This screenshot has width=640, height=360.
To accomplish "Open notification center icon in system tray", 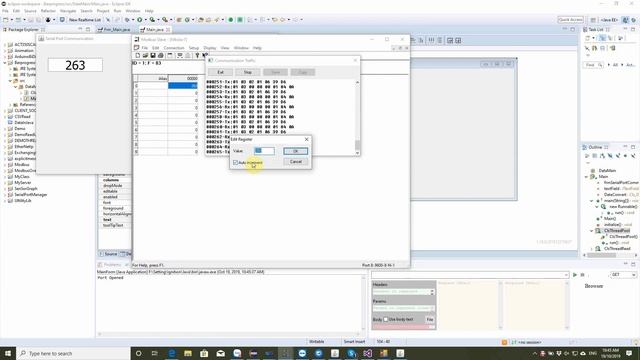I will coord(629,353).
